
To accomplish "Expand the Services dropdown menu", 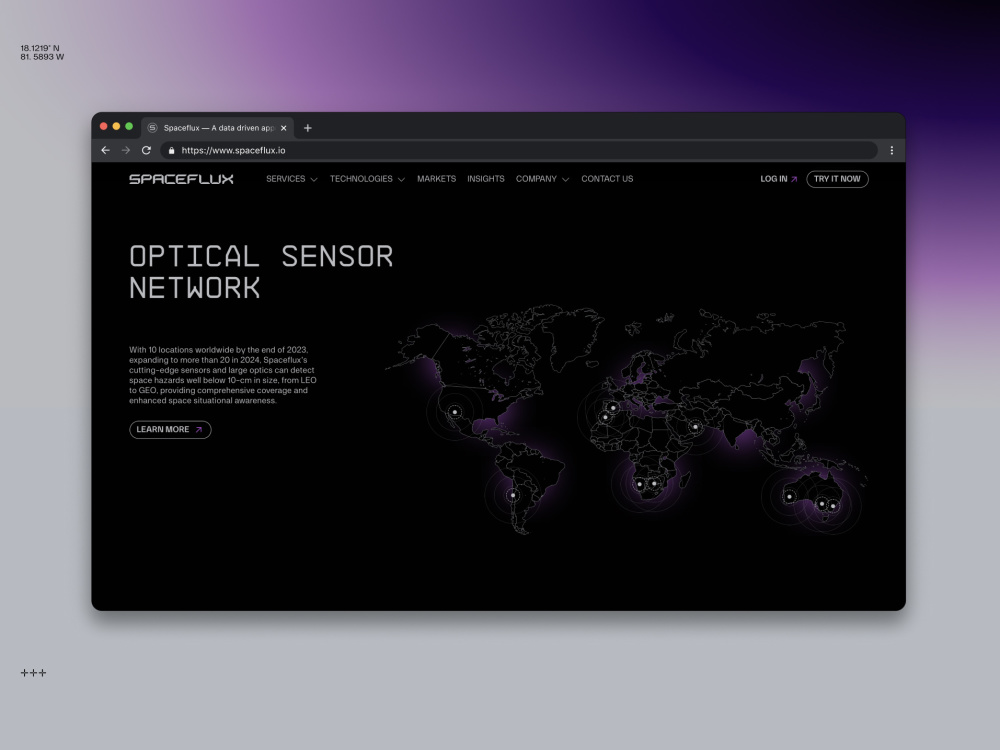I will [291, 179].
